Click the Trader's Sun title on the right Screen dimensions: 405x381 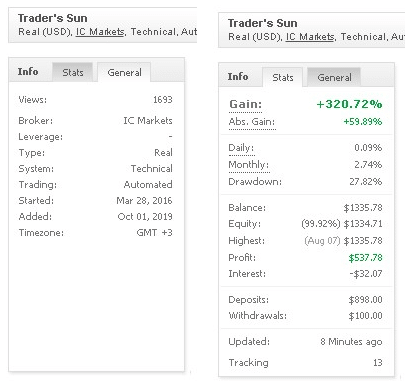click(x=263, y=23)
